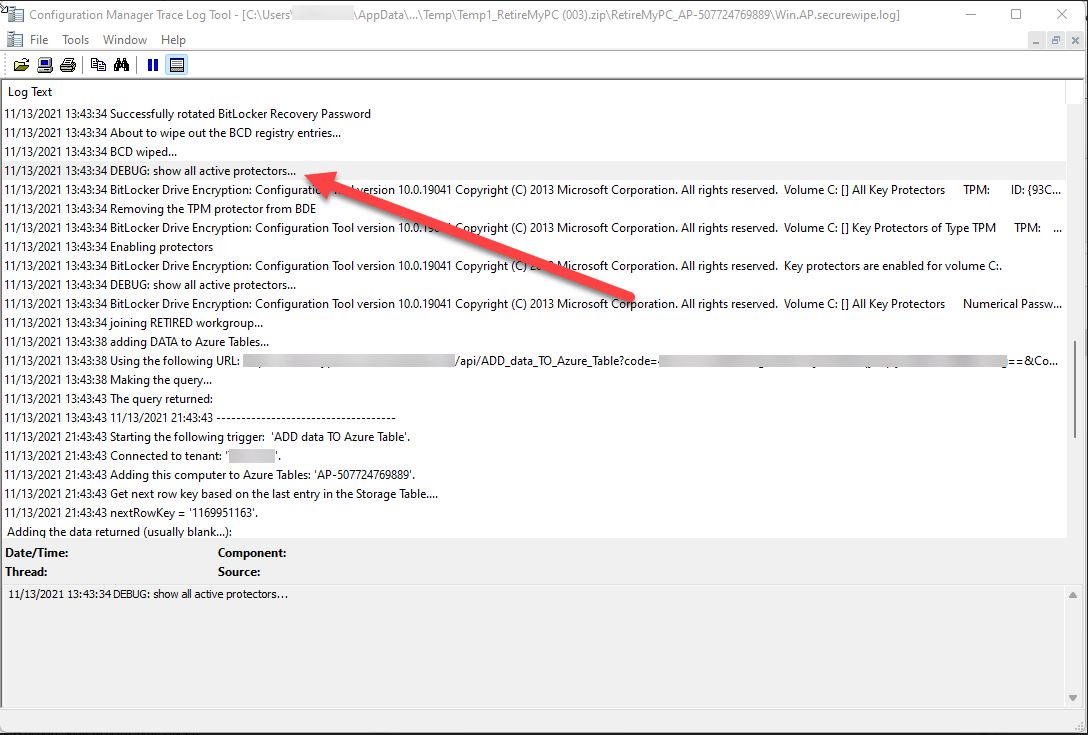Click the Source label in the details area

tap(239, 572)
